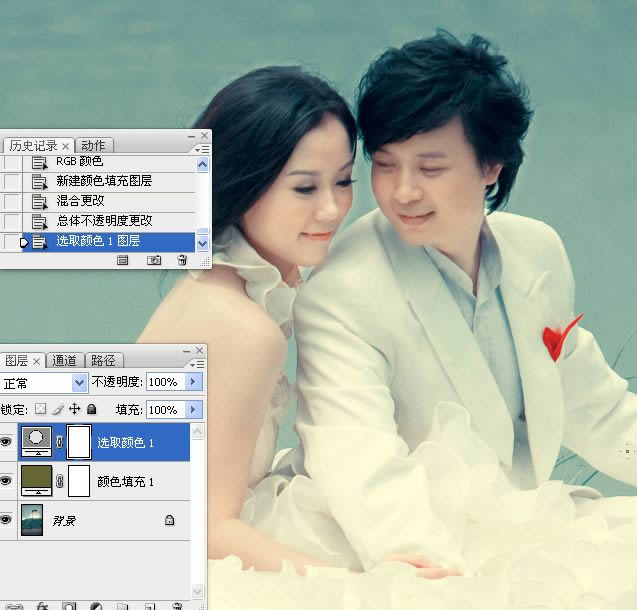Image resolution: width=637 pixels, height=610 pixels.
Task: Select the 混合更改 history state
Action: (80, 201)
